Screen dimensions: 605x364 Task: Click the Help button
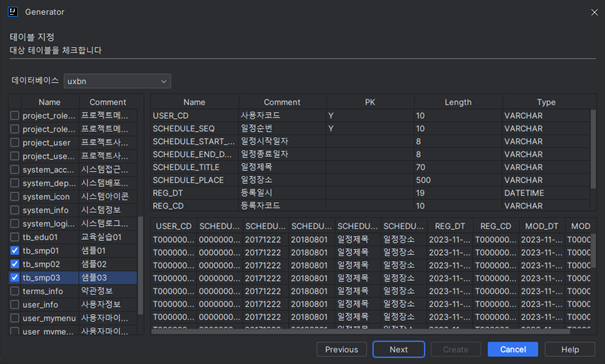click(x=570, y=349)
